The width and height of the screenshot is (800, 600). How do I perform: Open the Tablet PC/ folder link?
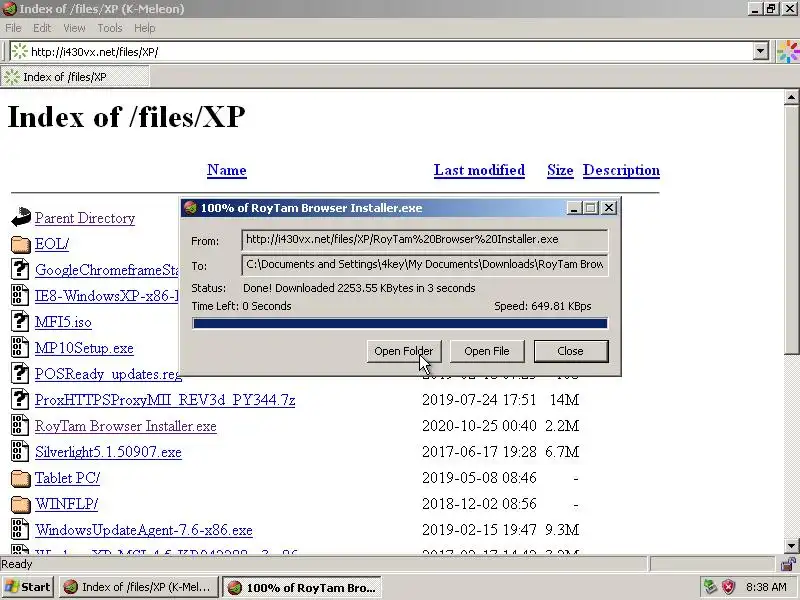click(x=67, y=479)
